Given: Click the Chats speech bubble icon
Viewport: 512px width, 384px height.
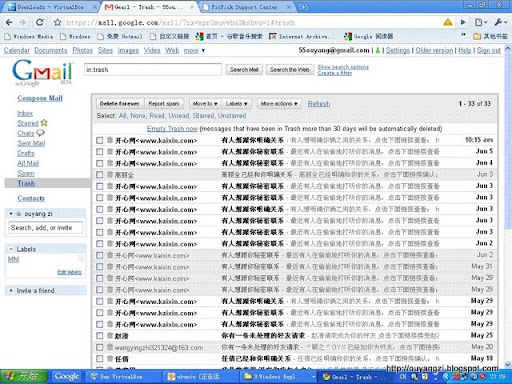Looking at the screenshot, I should pyautogui.click(x=40, y=133).
